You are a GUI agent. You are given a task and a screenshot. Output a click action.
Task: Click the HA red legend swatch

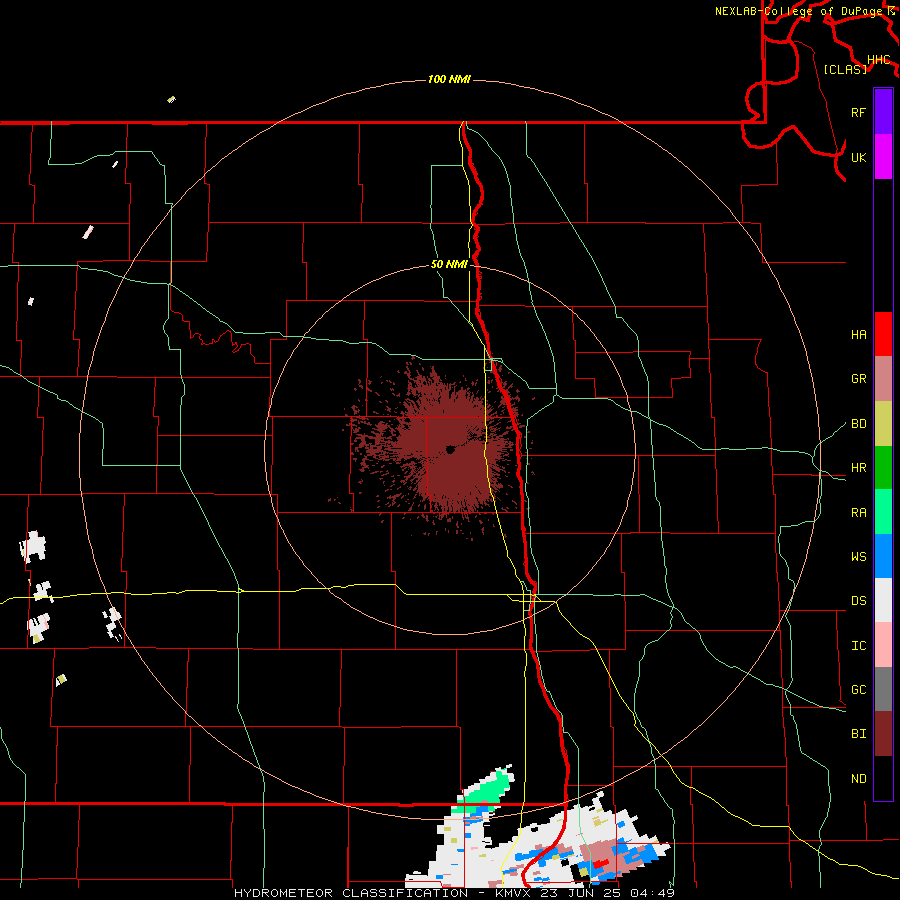click(883, 334)
